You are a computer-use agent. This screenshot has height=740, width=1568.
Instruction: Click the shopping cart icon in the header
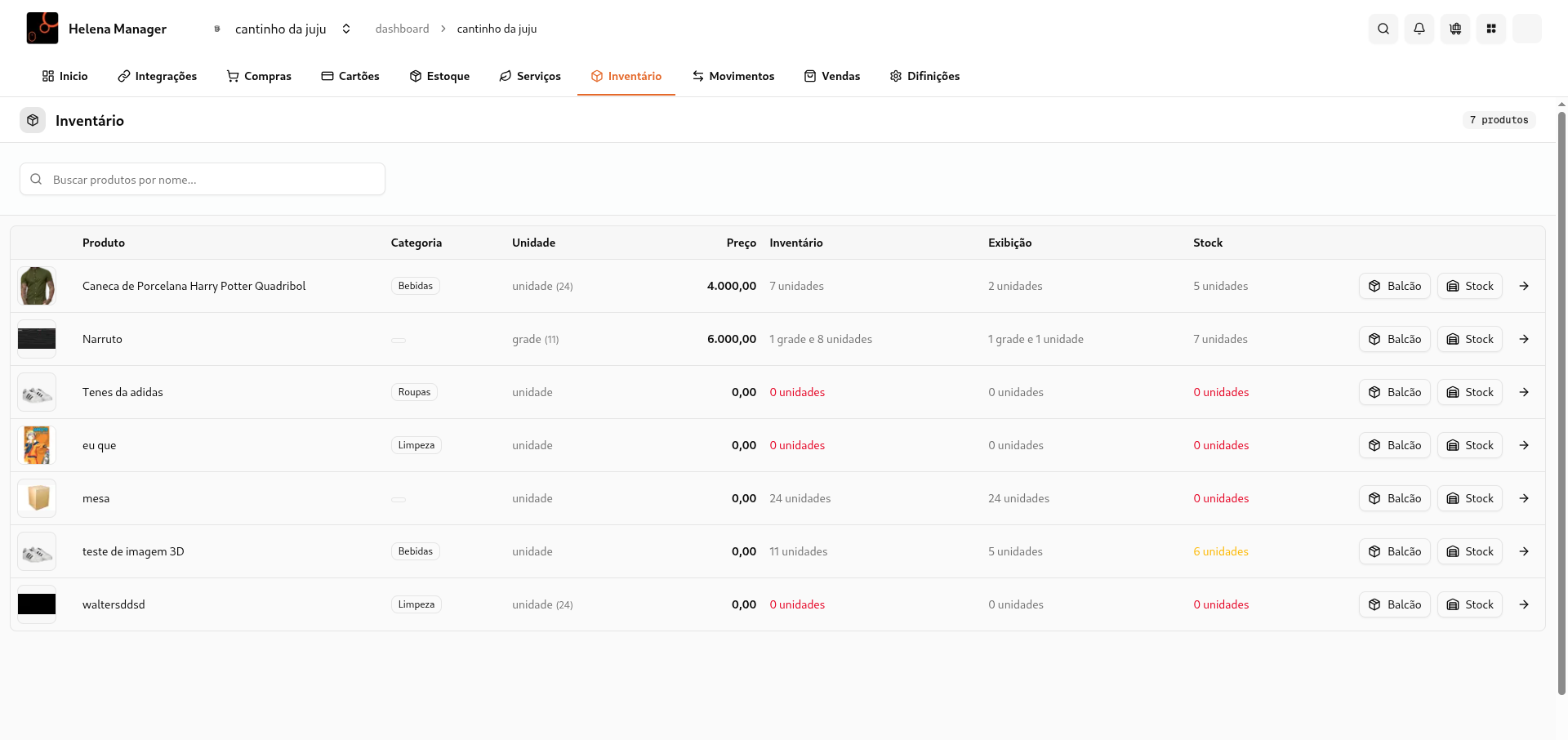point(1454,29)
